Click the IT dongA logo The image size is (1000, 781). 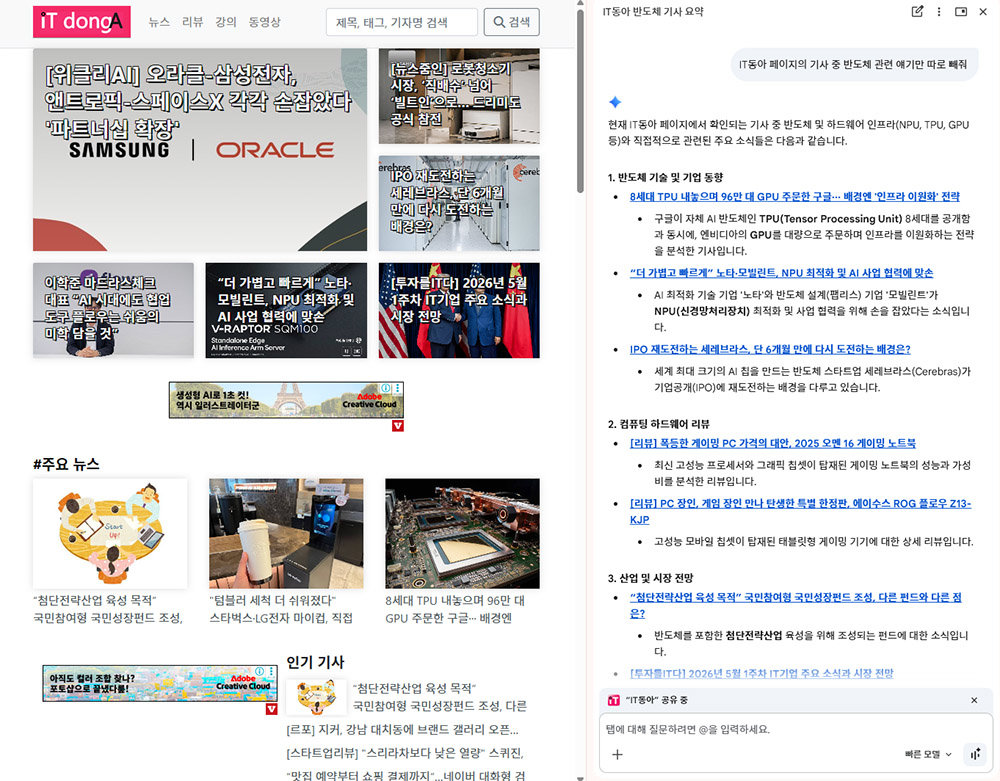tap(82, 22)
